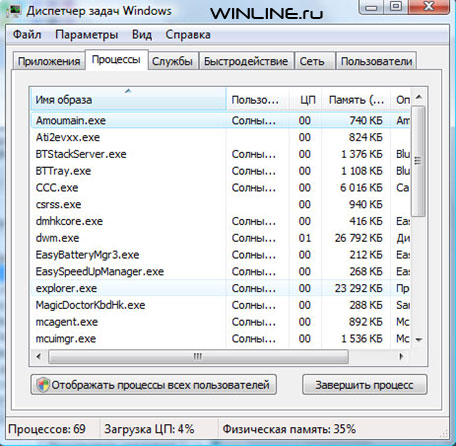Open the Параметры menu
The height and width of the screenshot is (446, 456).
point(87,35)
